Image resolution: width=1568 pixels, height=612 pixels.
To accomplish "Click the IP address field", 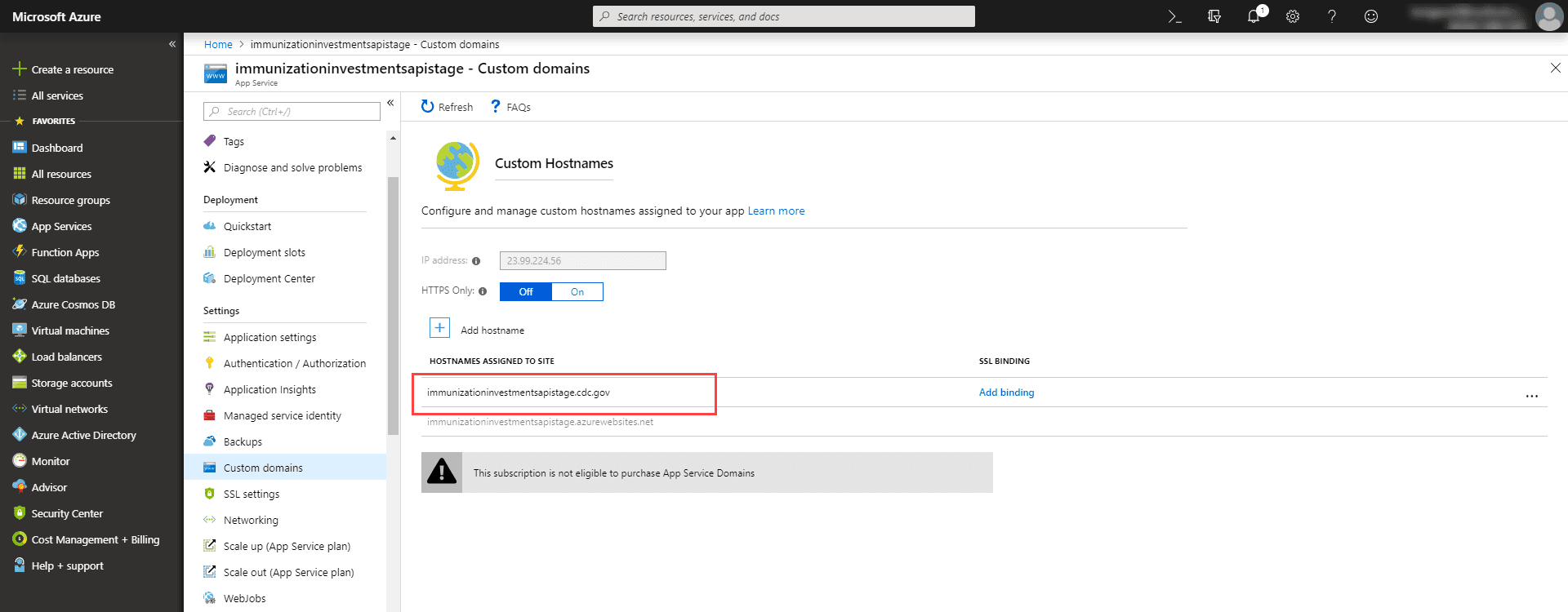I will coord(583,261).
